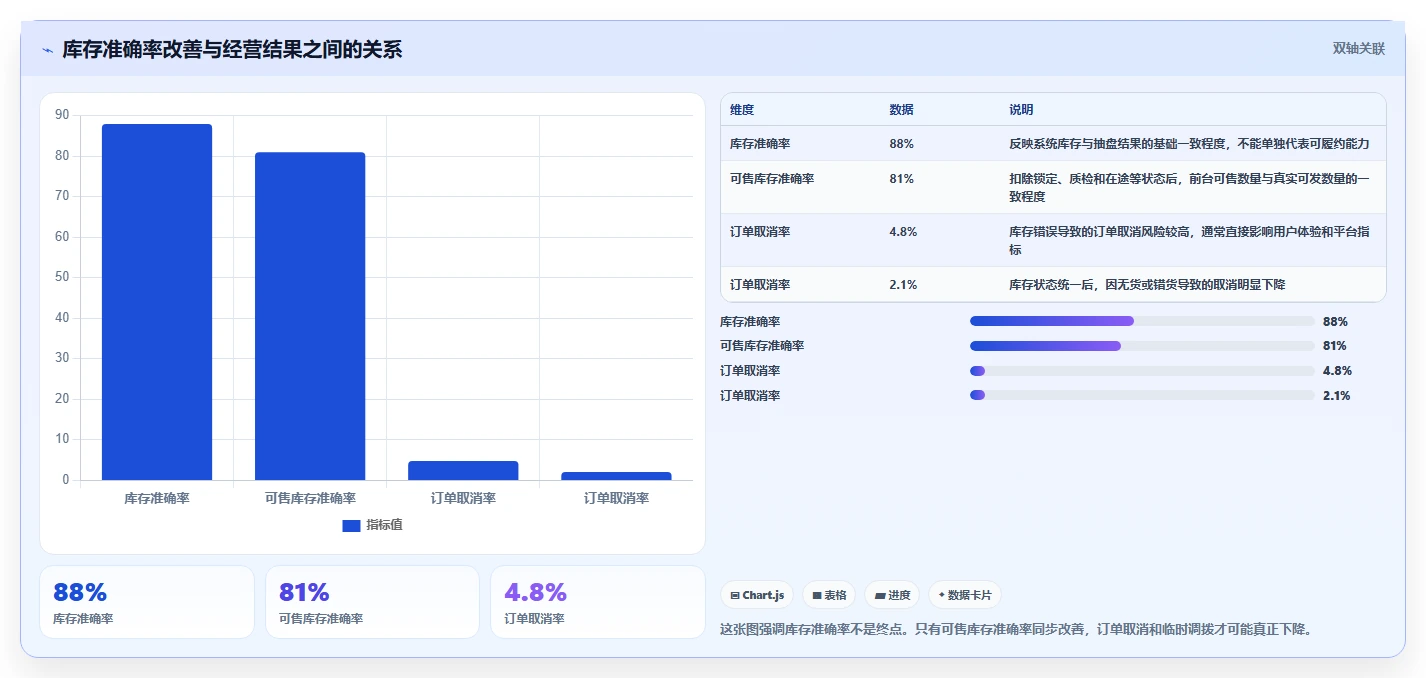Click the 4.8% table cell
The image size is (1426, 678).
pyautogui.click(x=903, y=232)
